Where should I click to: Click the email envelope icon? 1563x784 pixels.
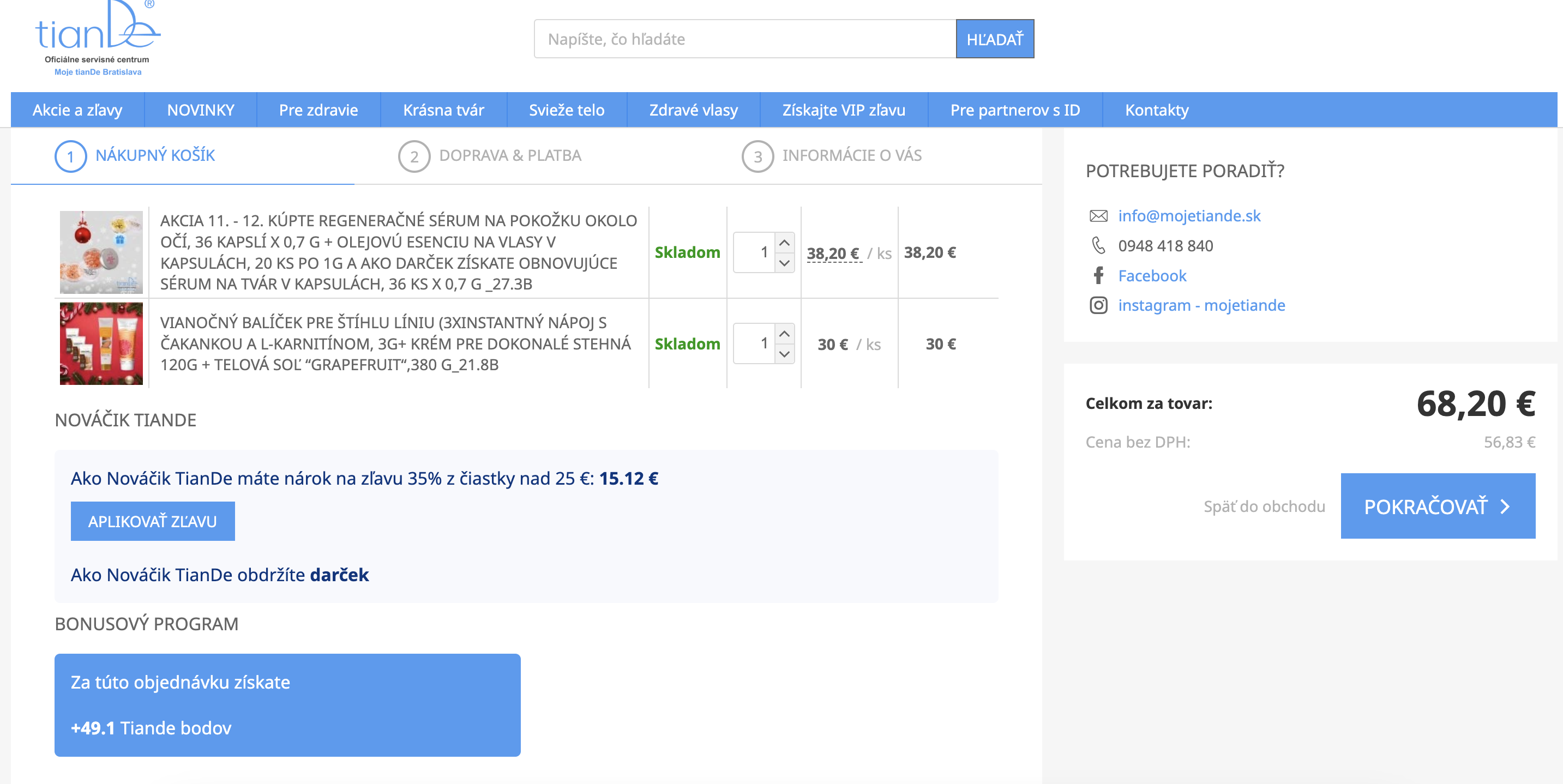pos(1098,216)
